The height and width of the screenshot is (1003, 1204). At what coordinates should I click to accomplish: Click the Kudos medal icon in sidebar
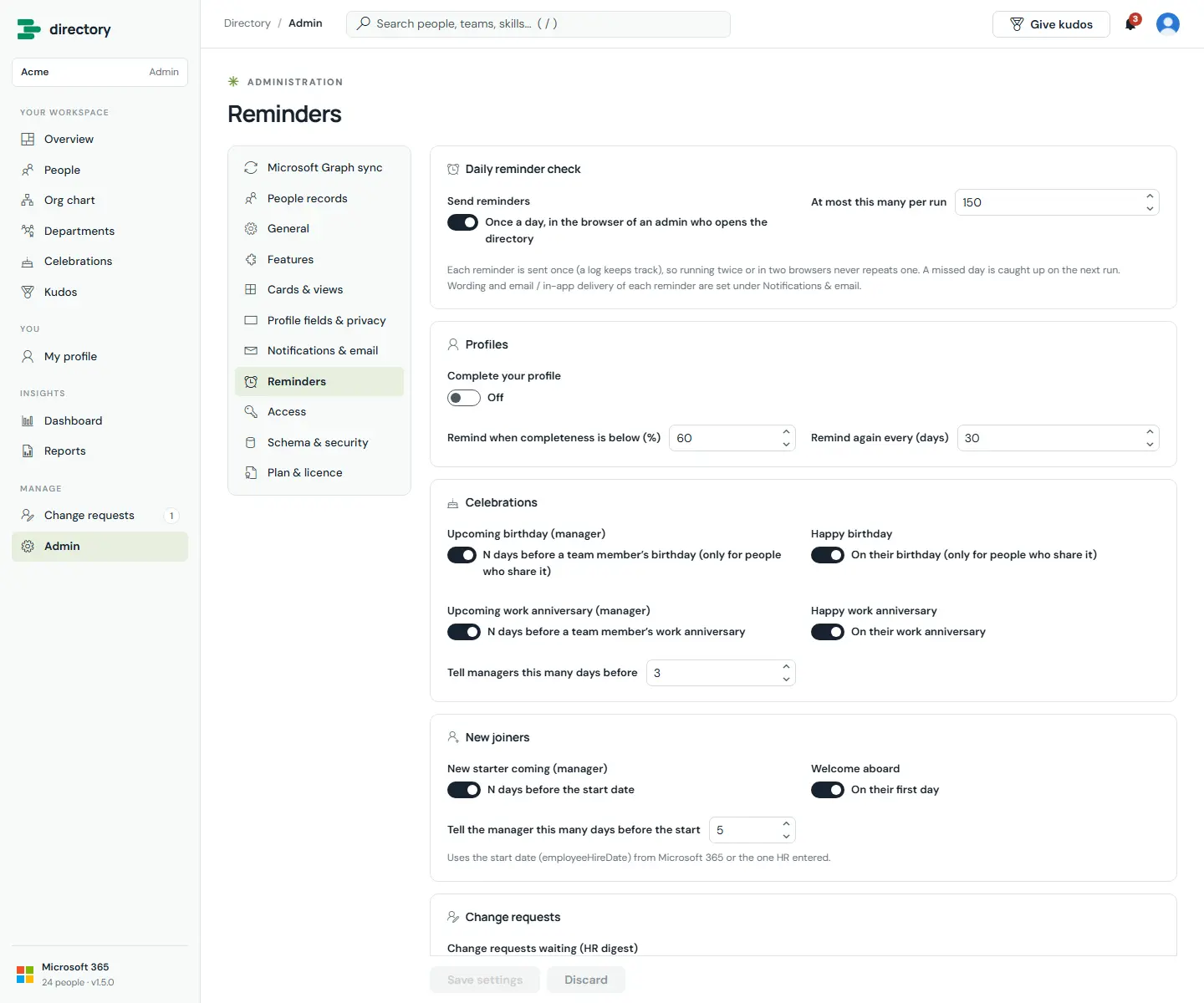click(x=28, y=293)
